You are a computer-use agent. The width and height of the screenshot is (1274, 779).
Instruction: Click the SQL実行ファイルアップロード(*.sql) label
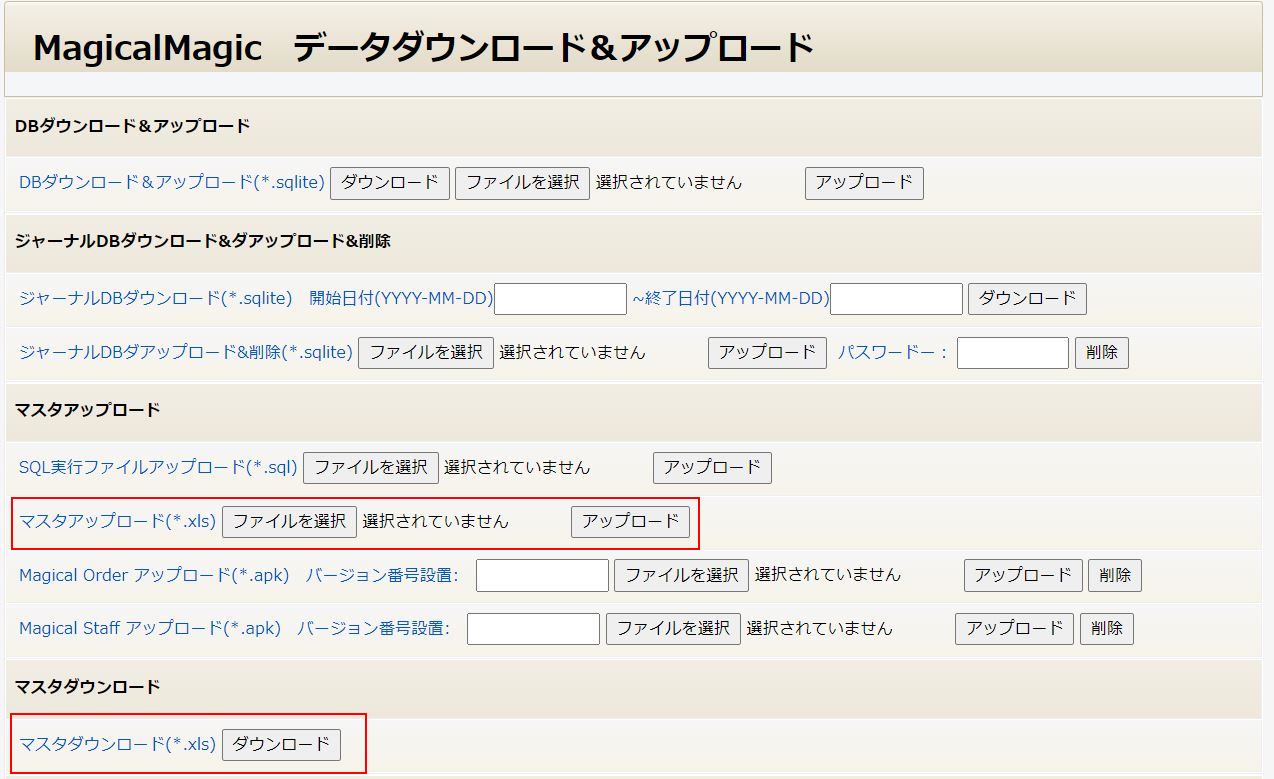(x=159, y=467)
